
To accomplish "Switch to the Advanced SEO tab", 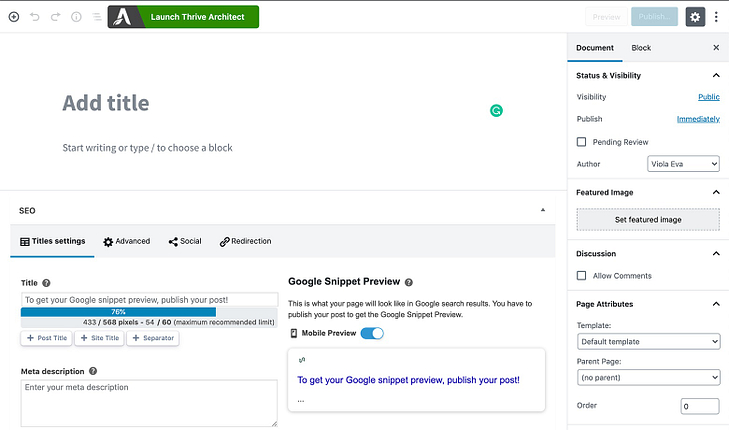I will pyautogui.click(x=126, y=241).
